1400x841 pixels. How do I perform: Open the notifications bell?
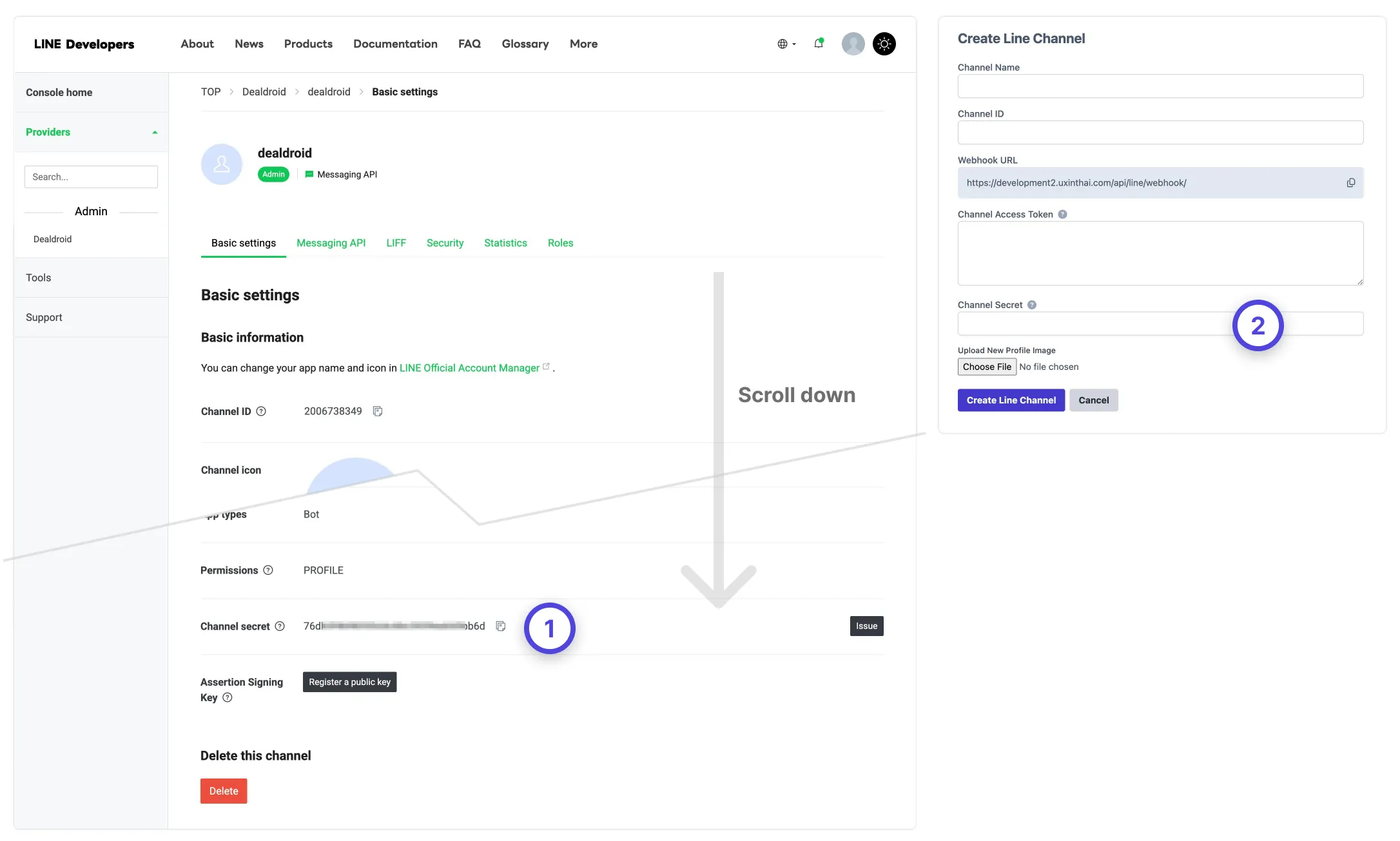[819, 44]
